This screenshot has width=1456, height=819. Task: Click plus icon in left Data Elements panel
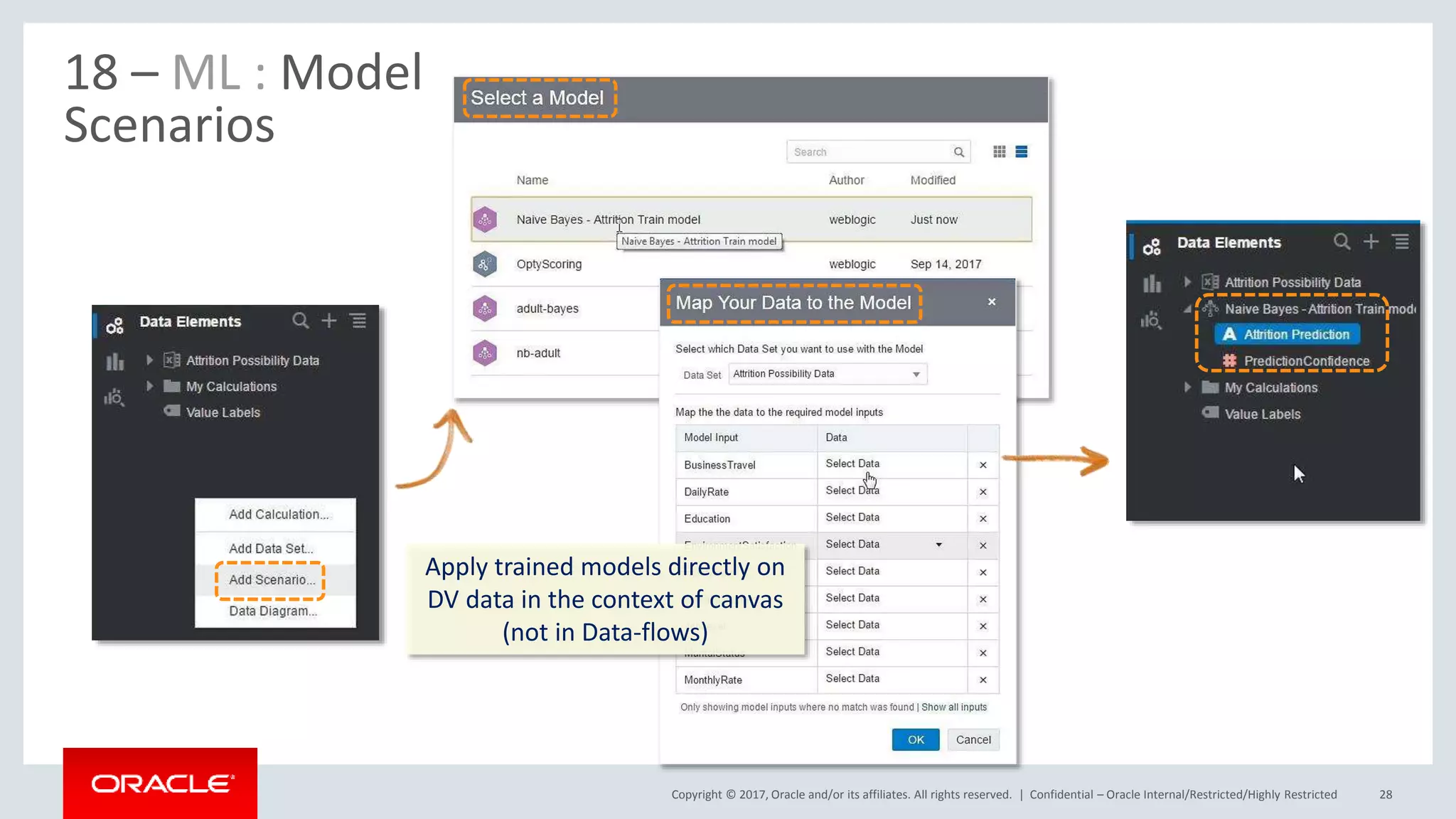[329, 321]
